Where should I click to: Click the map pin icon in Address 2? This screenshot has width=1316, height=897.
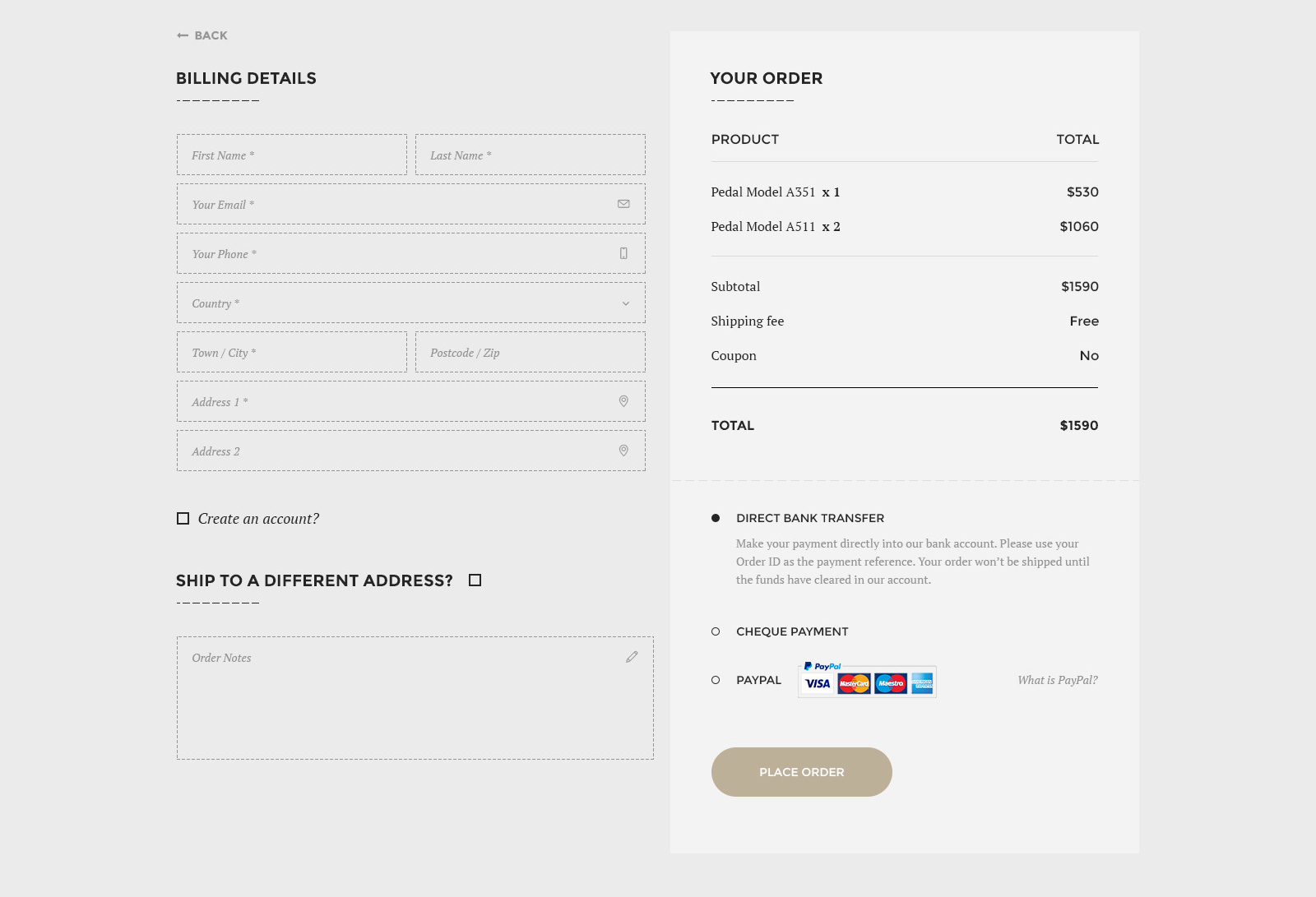coord(623,451)
